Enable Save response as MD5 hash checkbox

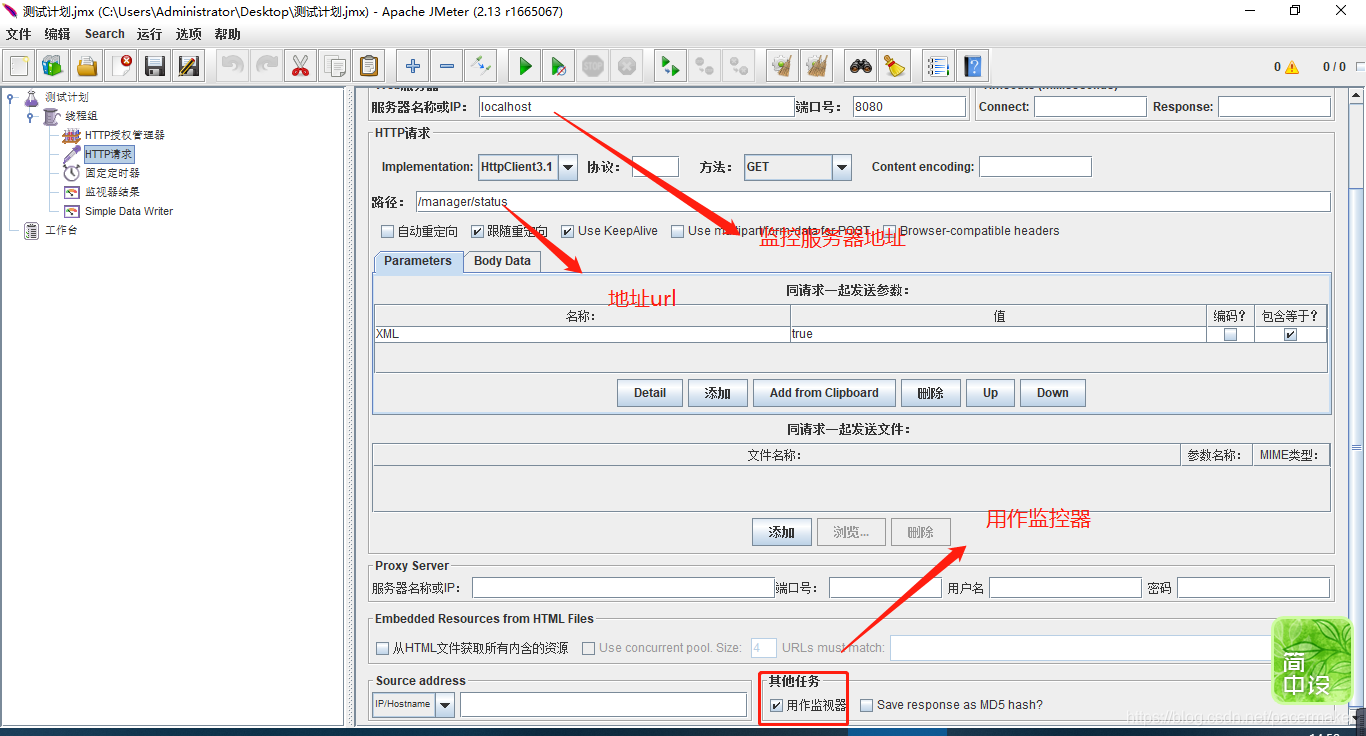tap(866, 705)
